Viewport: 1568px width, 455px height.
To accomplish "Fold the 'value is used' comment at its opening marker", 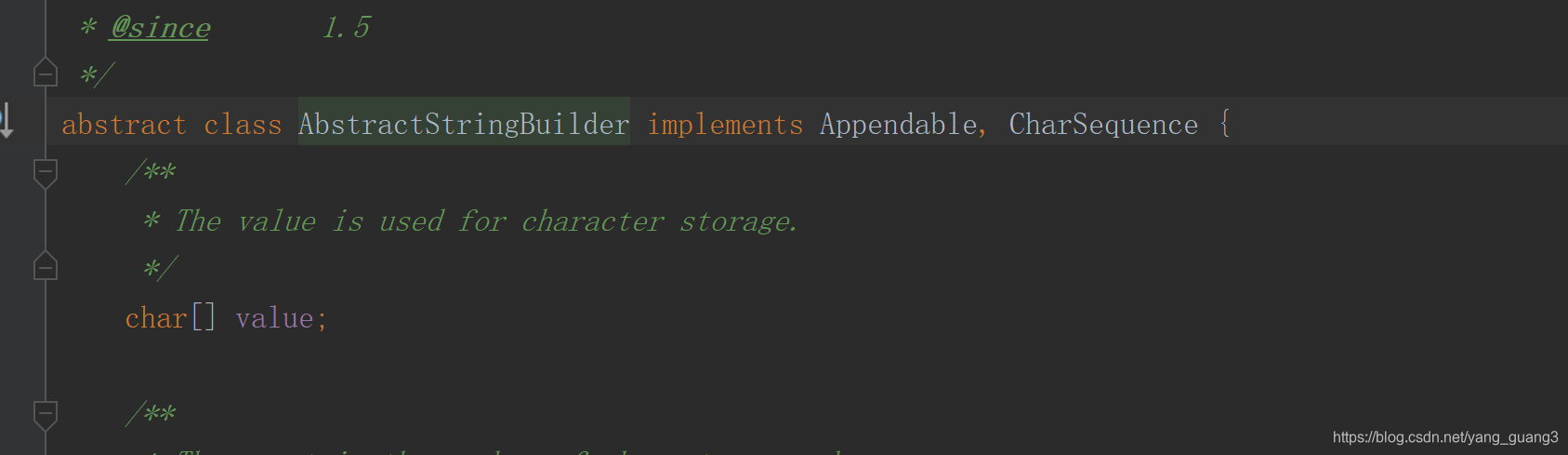I will coord(45,172).
